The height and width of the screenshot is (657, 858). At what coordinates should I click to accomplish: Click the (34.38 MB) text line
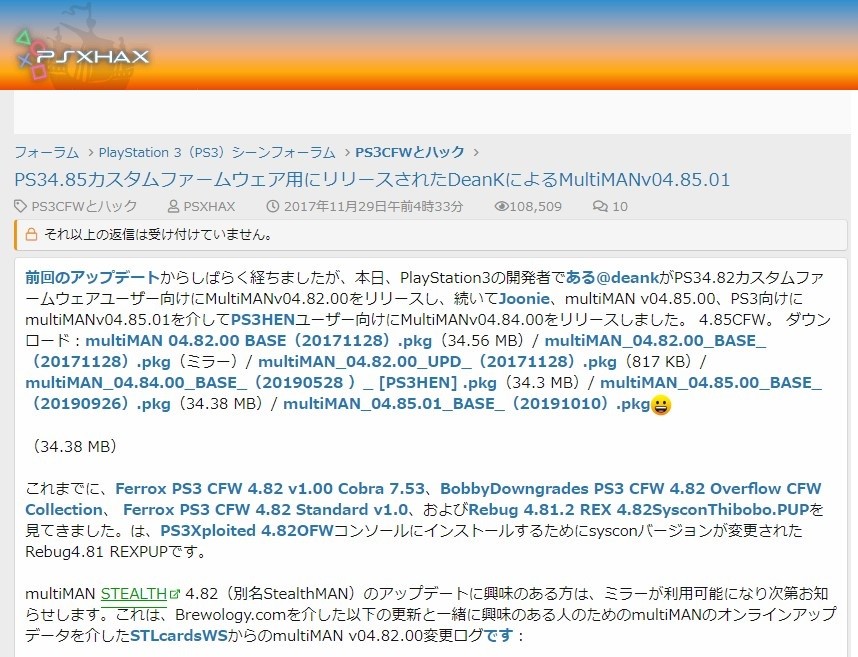pos(75,446)
